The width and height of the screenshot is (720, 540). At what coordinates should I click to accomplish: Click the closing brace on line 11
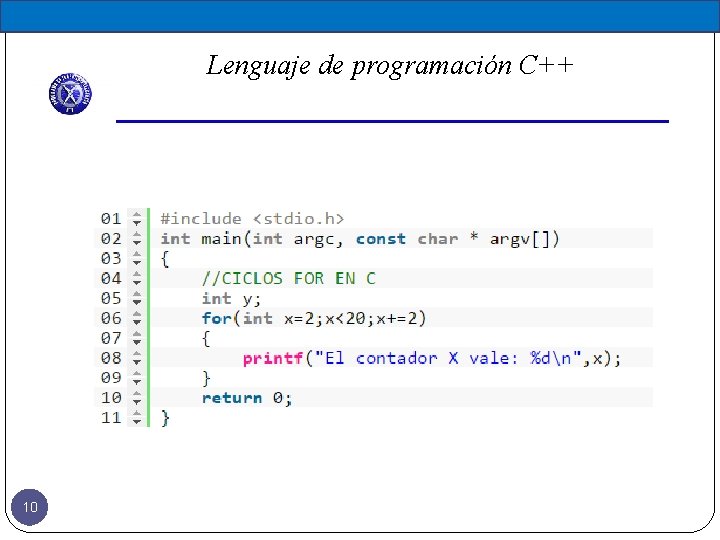(165, 418)
